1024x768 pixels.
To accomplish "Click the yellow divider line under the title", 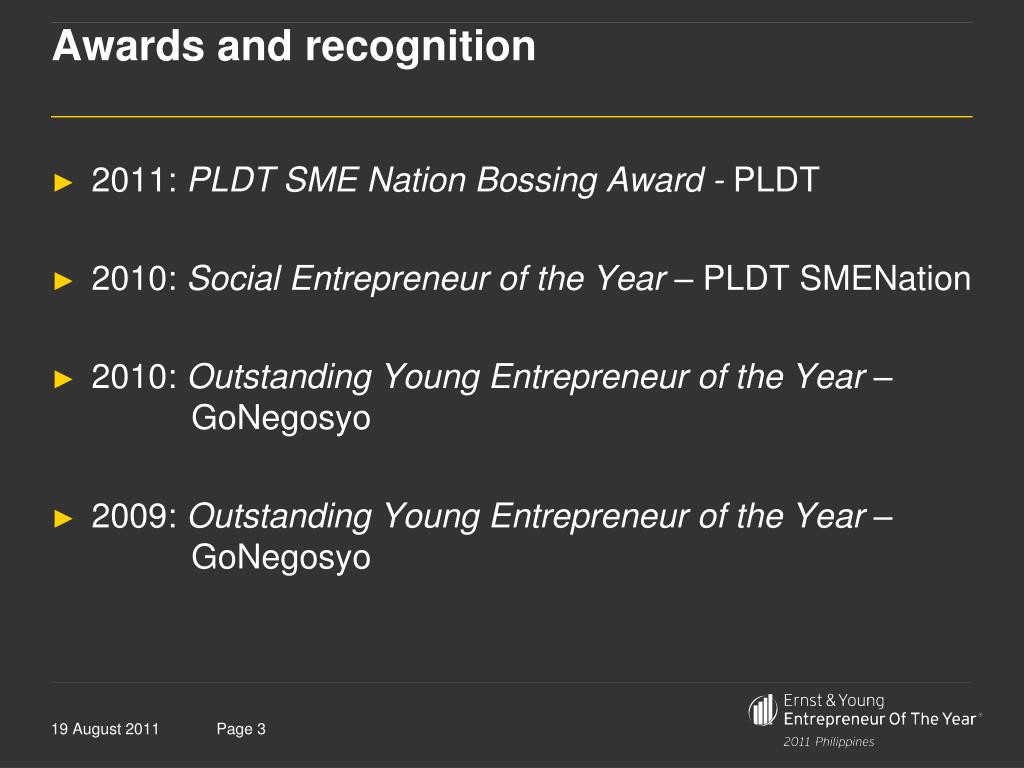I will coord(512,117).
